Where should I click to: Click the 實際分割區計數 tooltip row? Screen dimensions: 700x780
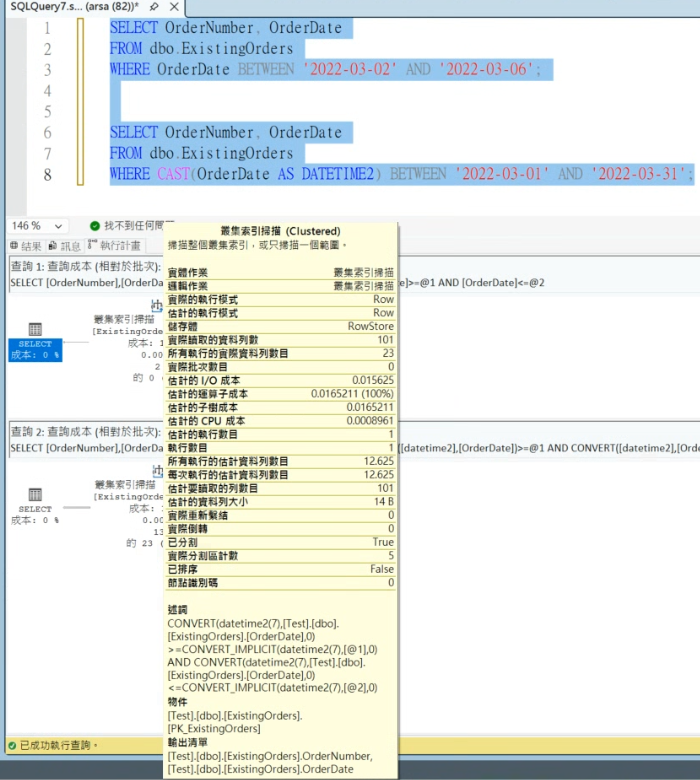pos(281,556)
